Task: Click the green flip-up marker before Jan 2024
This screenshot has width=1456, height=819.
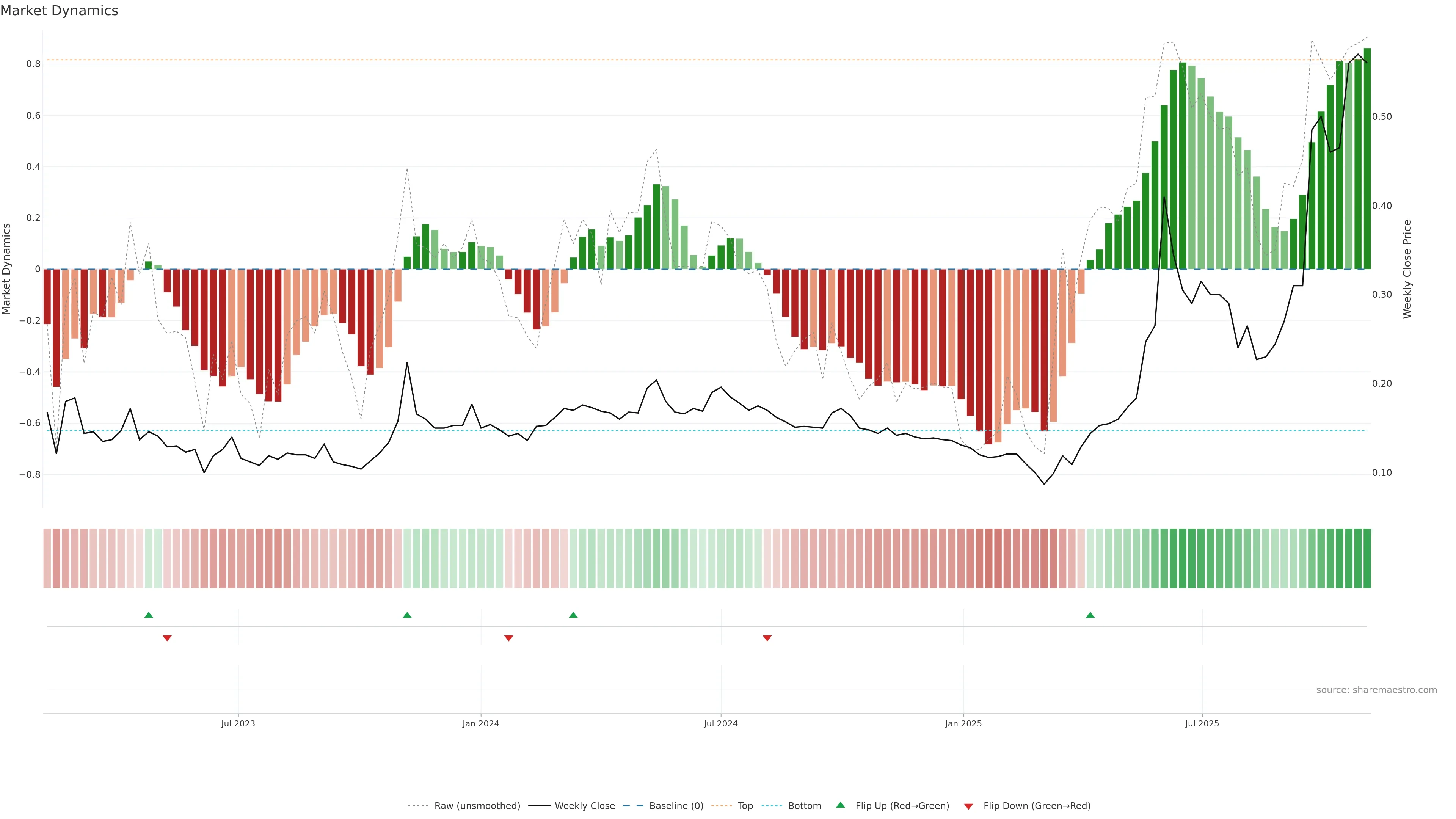Action: [x=407, y=615]
